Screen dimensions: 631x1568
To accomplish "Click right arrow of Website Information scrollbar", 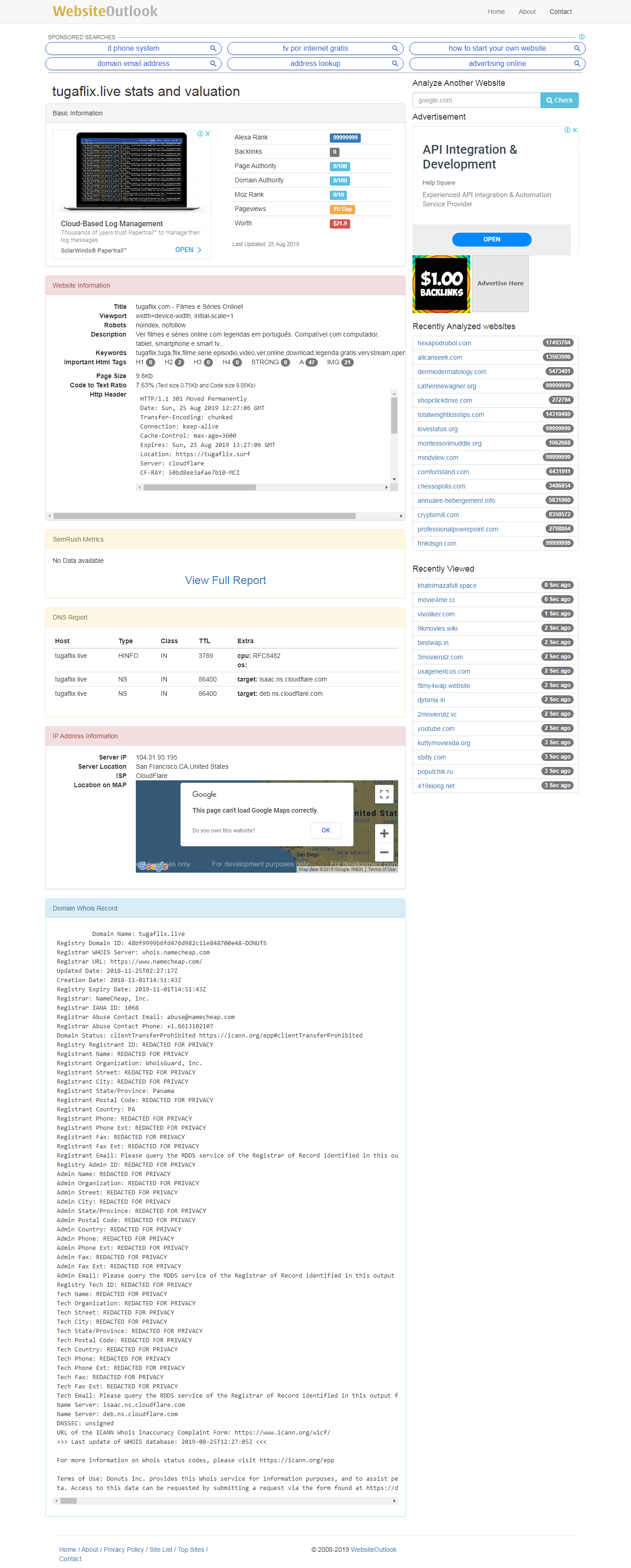I will pyautogui.click(x=401, y=516).
